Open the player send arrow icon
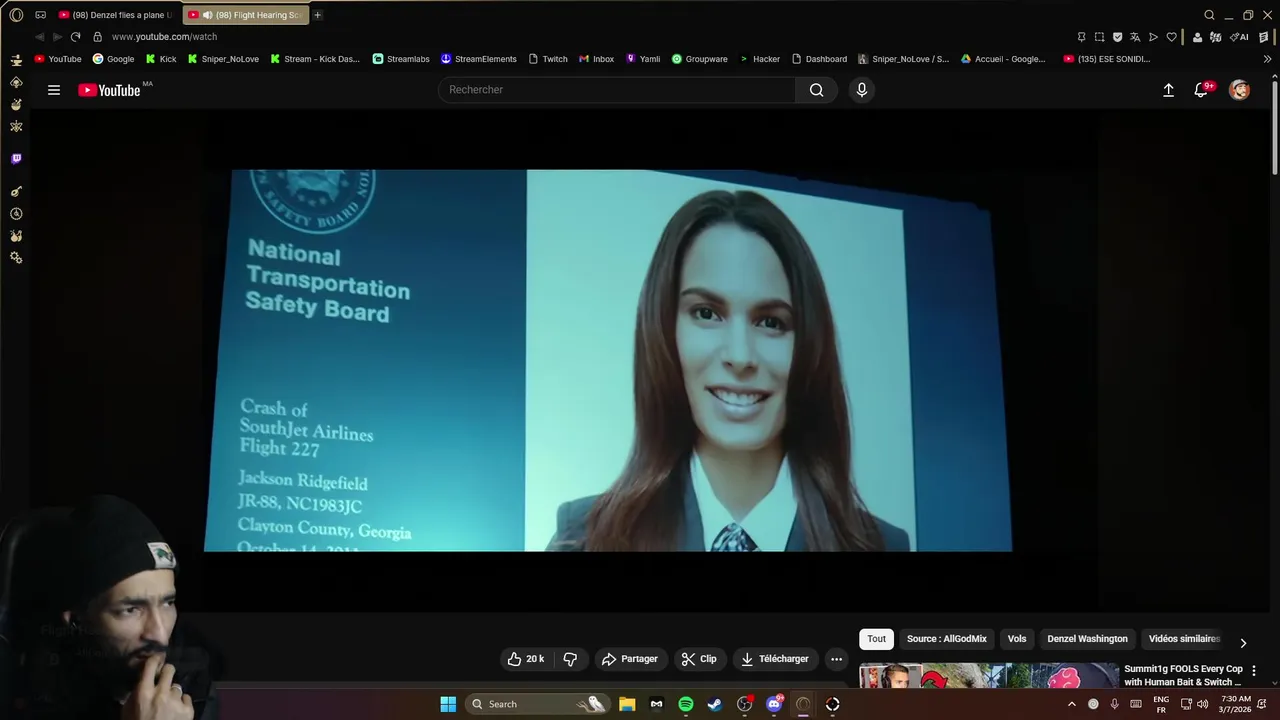 (1153, 37)
